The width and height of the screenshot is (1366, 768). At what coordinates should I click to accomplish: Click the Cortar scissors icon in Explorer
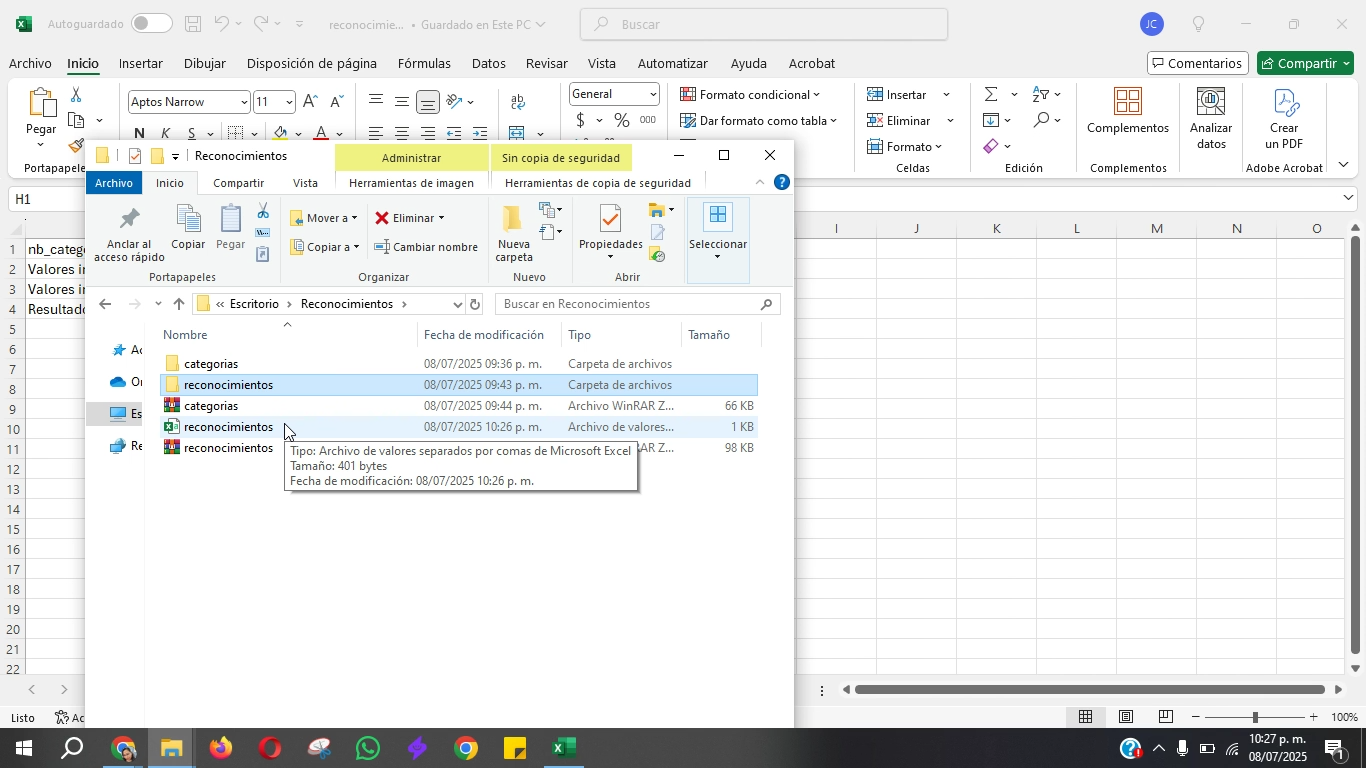pyautogui.click(x=263, y=211)
